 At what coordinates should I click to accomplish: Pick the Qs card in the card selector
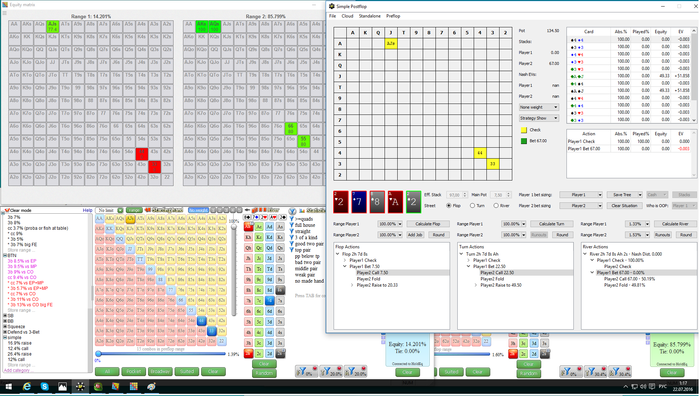(280, 248)
